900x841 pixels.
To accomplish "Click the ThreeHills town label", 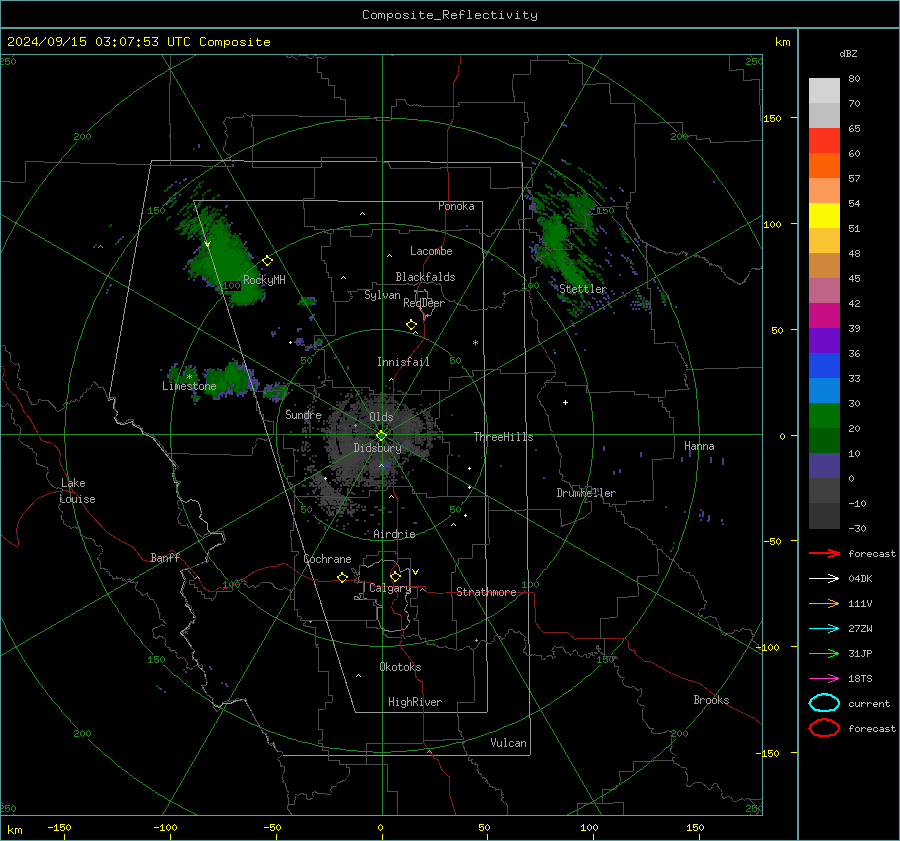I will [x=503, y=437].
